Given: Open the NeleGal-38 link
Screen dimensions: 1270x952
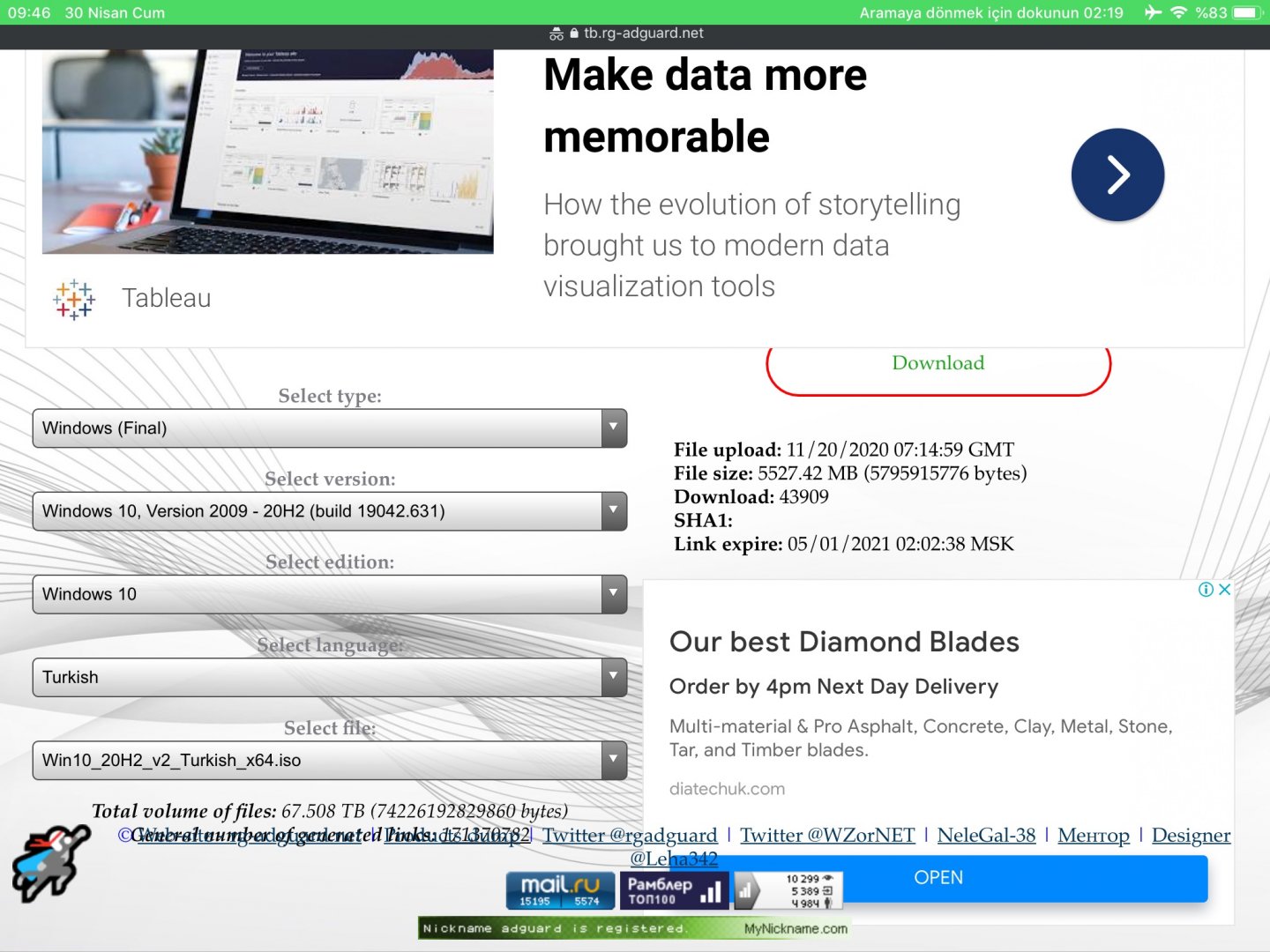Looking at the screenshot, I should (x=986, y=836).
